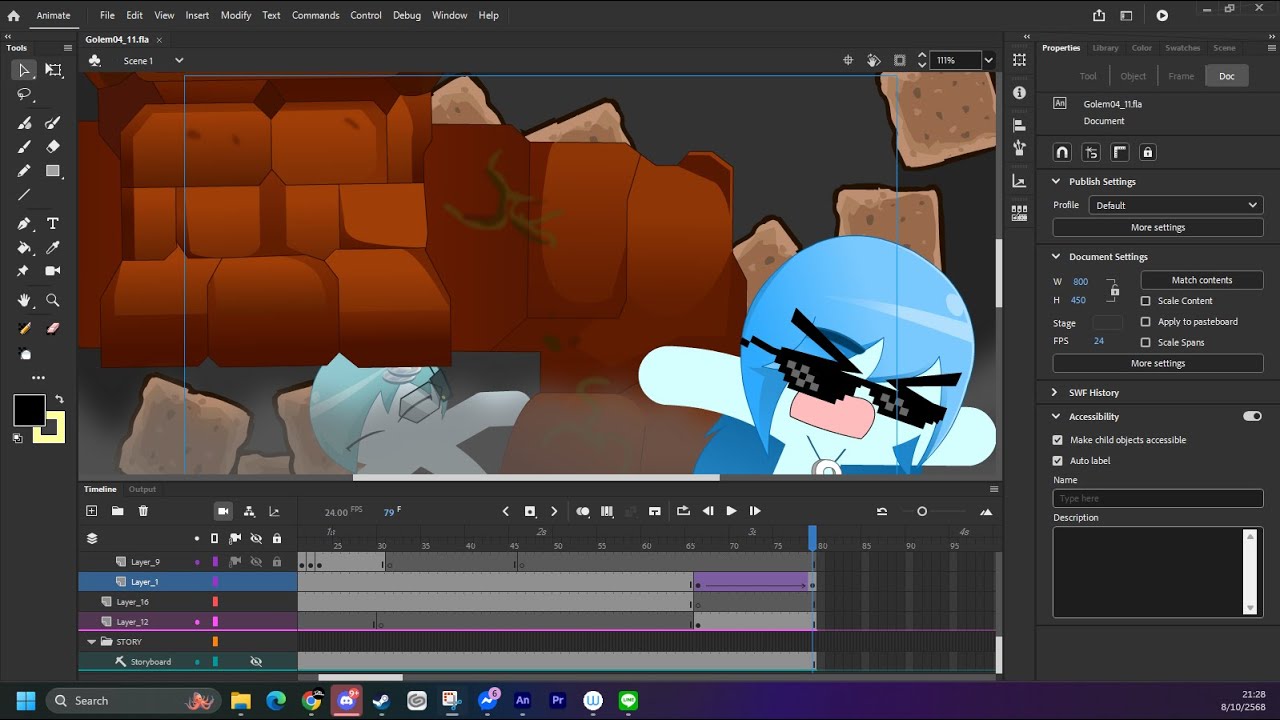The height and width of the screenshot is (720, 1280).
Task: Toggle Scale Content checkbox
Action: tap(1146, 301)
